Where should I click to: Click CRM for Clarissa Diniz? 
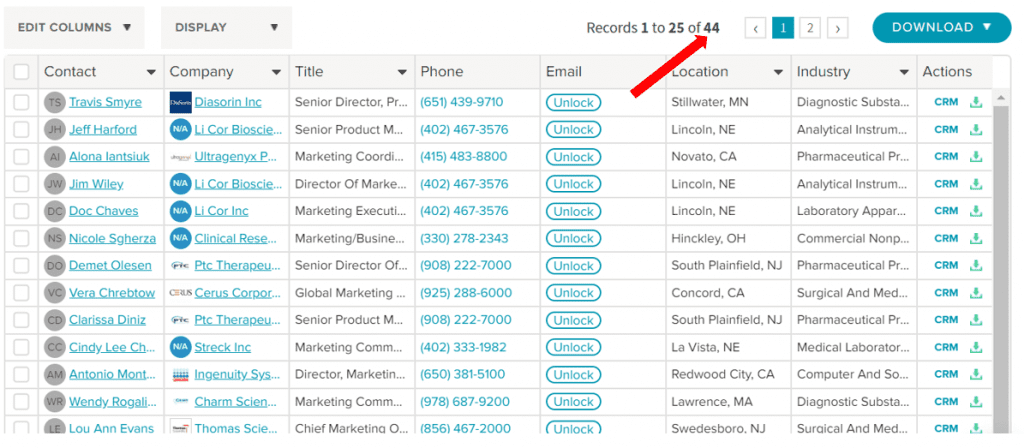[x=946, y=320]
